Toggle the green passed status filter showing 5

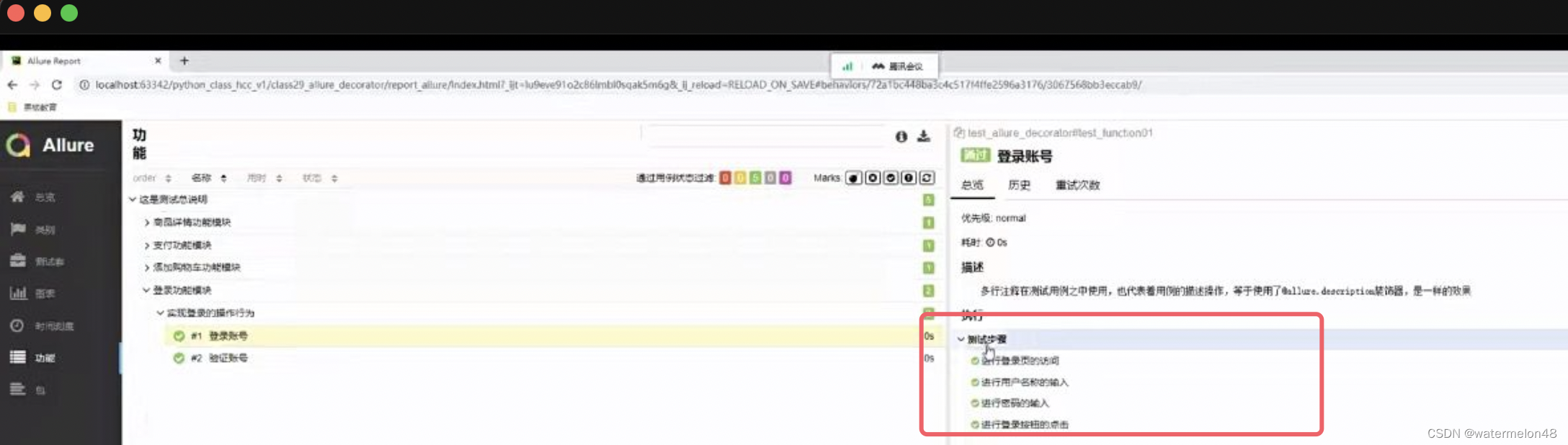click(x=755, y=178)
